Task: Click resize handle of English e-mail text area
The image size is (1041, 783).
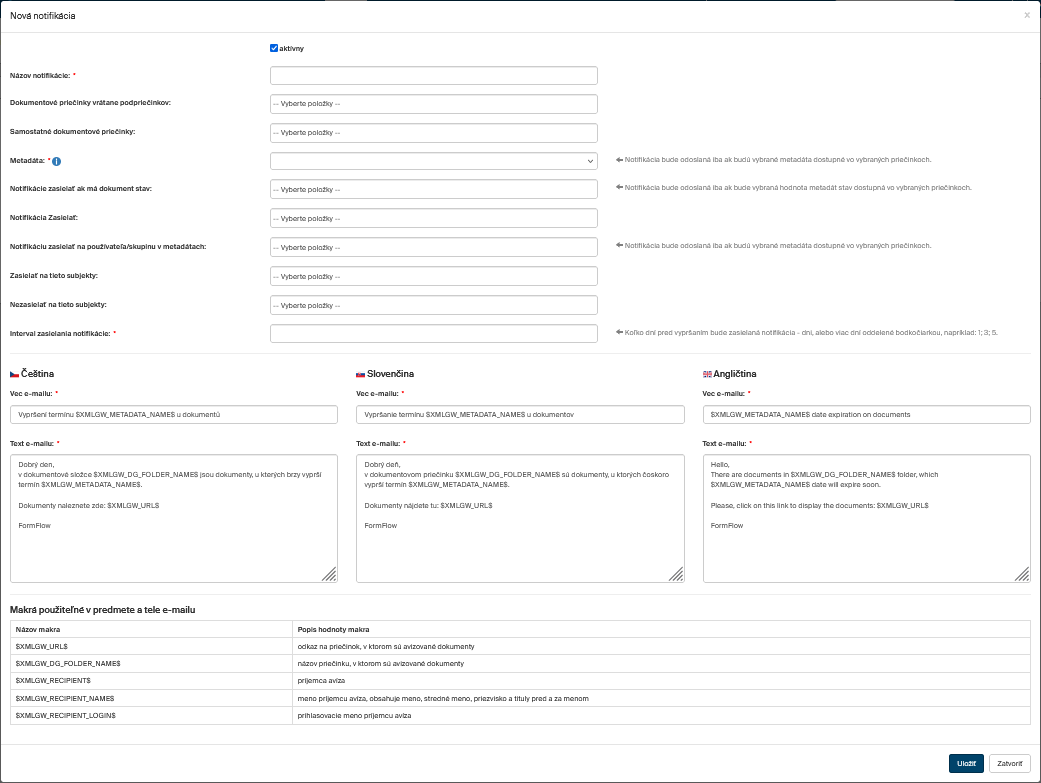Action: pyautogui.click(x=1022, y=573)
